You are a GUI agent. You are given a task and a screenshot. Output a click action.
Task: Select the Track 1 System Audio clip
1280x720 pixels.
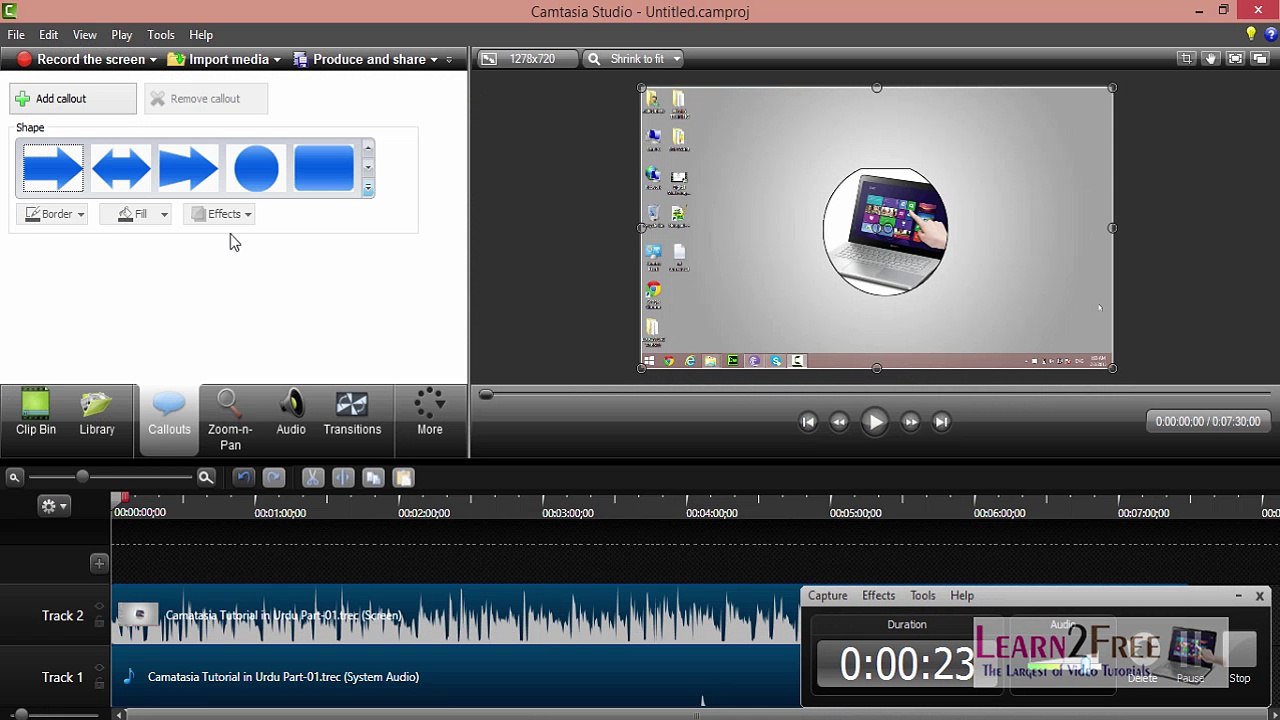(455, 677)
